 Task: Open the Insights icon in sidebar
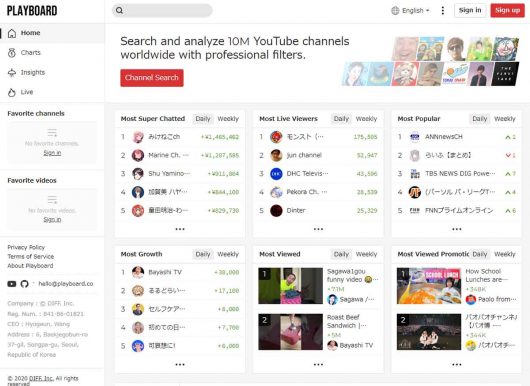tap(12, 73)
